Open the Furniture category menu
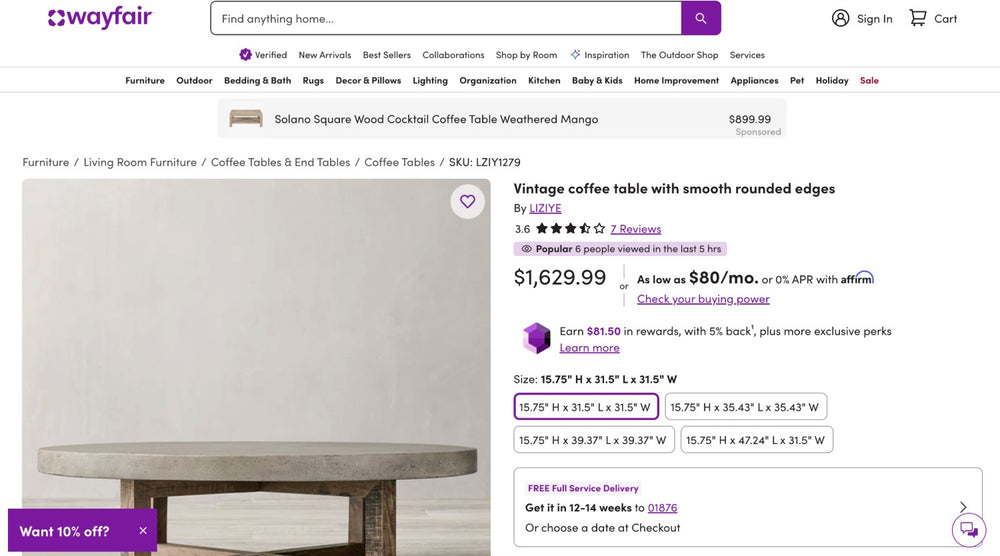Image resolution: width=1000 pixels, height=556 pixels. (x=145, y=80)
